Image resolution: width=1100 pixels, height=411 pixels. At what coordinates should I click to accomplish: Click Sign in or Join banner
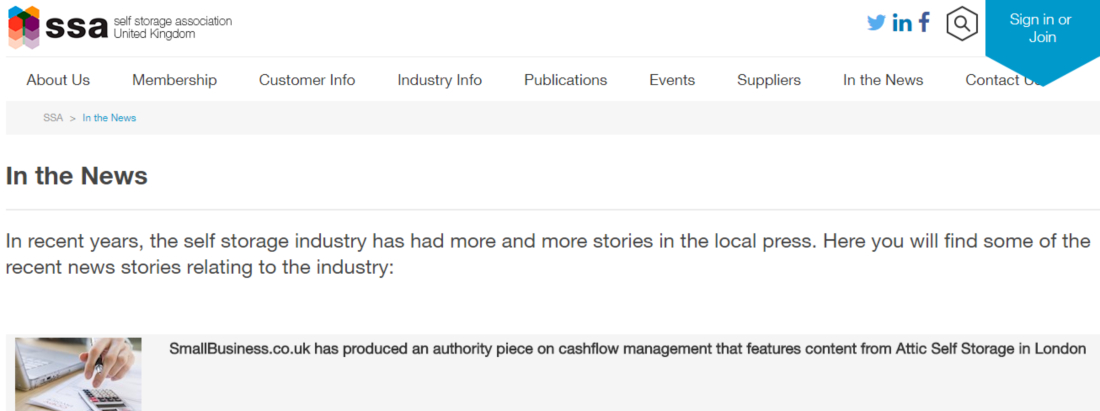point(1040,29)
